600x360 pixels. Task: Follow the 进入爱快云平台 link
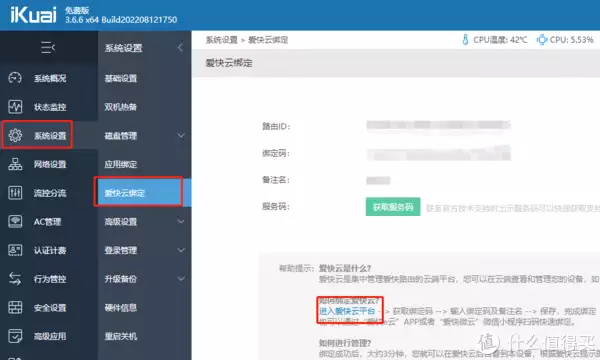(x=347, y=311)
